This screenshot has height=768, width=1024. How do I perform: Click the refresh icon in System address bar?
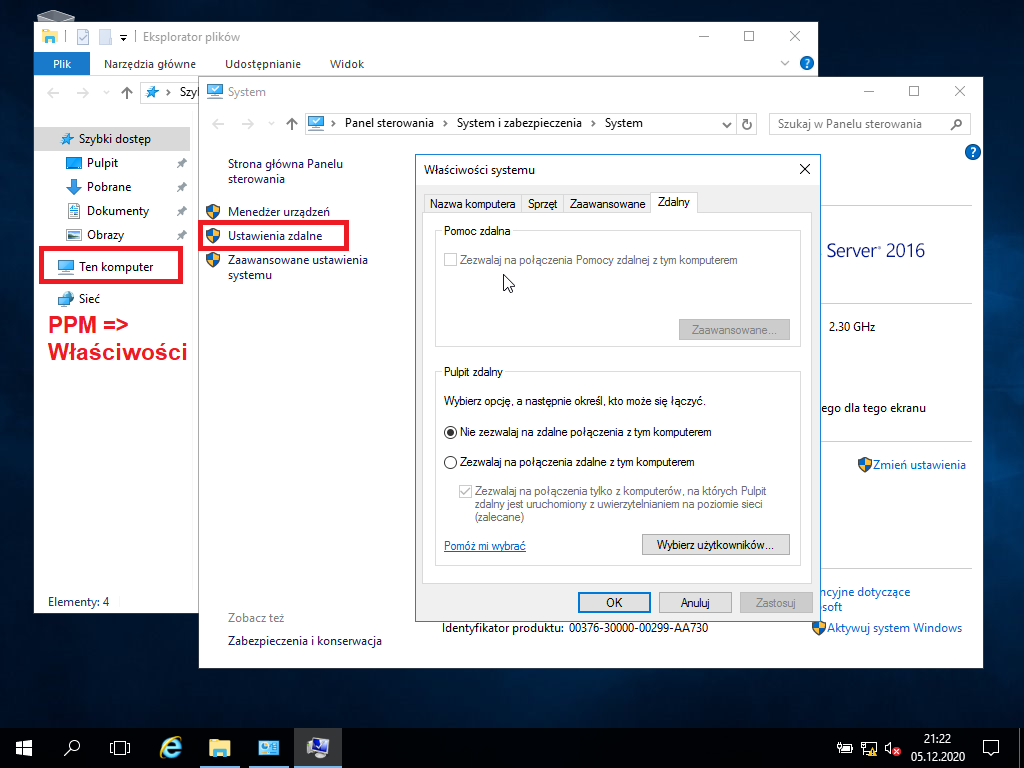point(747,124)
